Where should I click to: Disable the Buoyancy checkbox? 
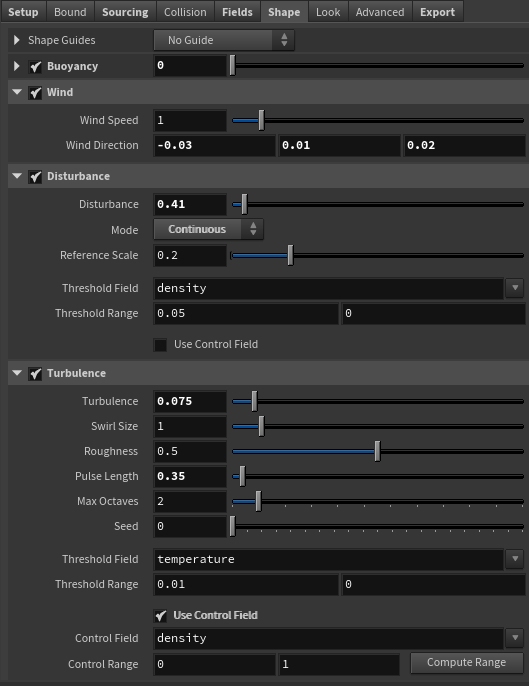click(x=35, y=66)
